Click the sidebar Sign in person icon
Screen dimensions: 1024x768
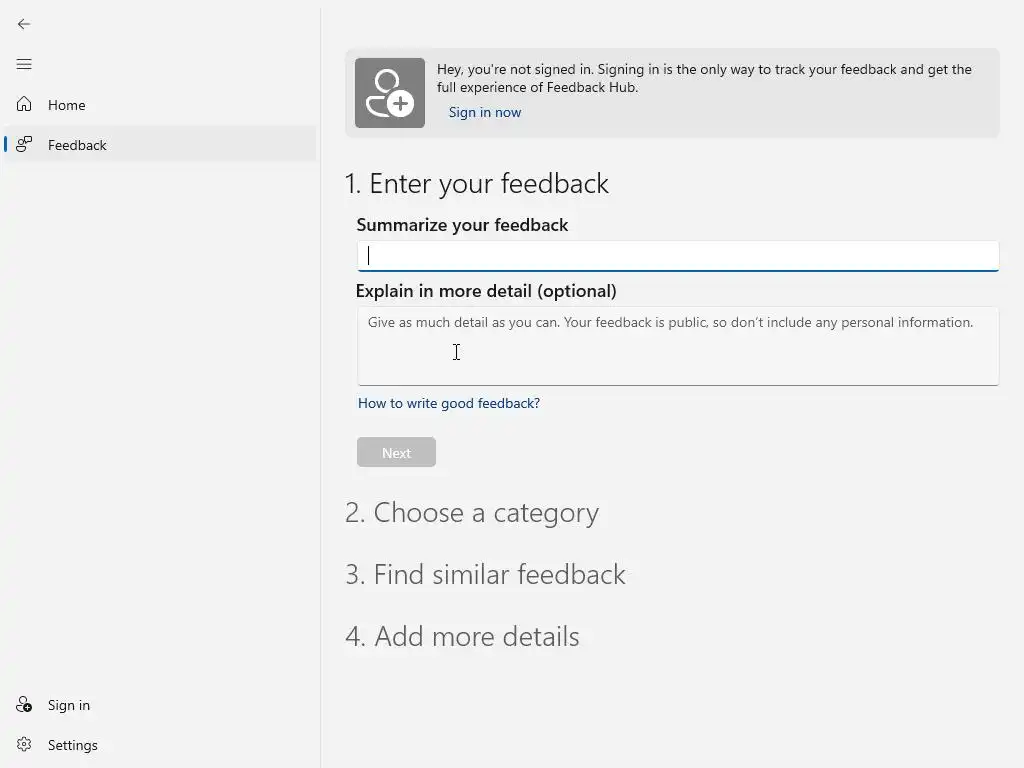click(x=24, y=705)
